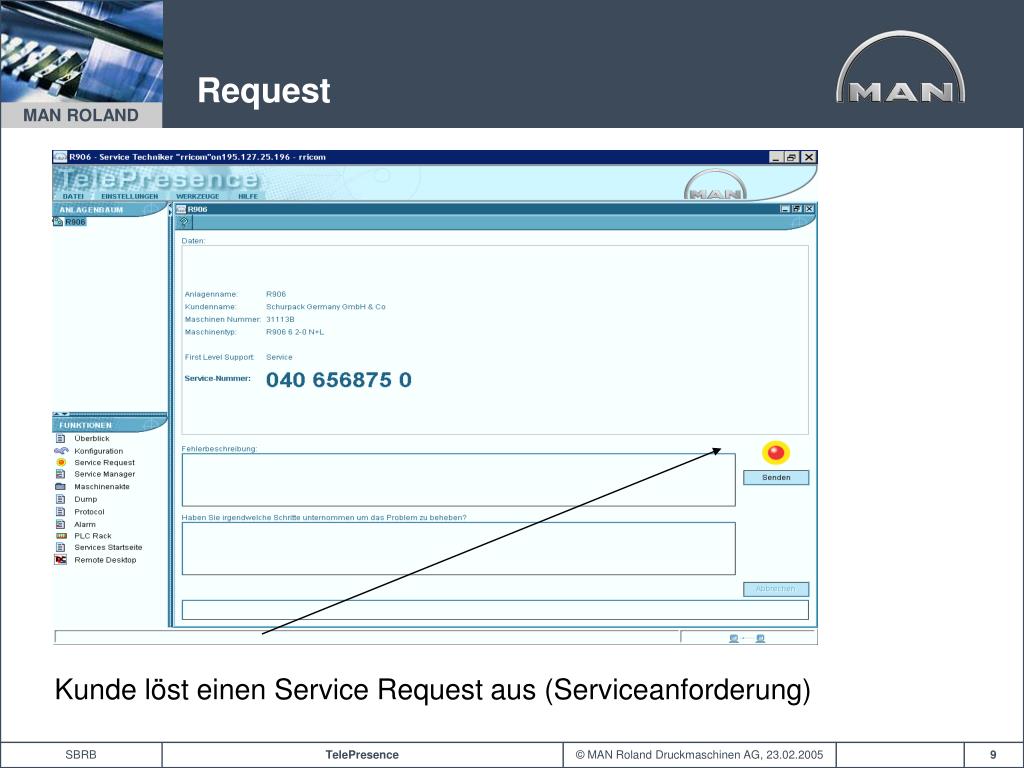Open Alarm label in Funktionen
Viewport: 1024px width, 768px height.
coord(85,524)
